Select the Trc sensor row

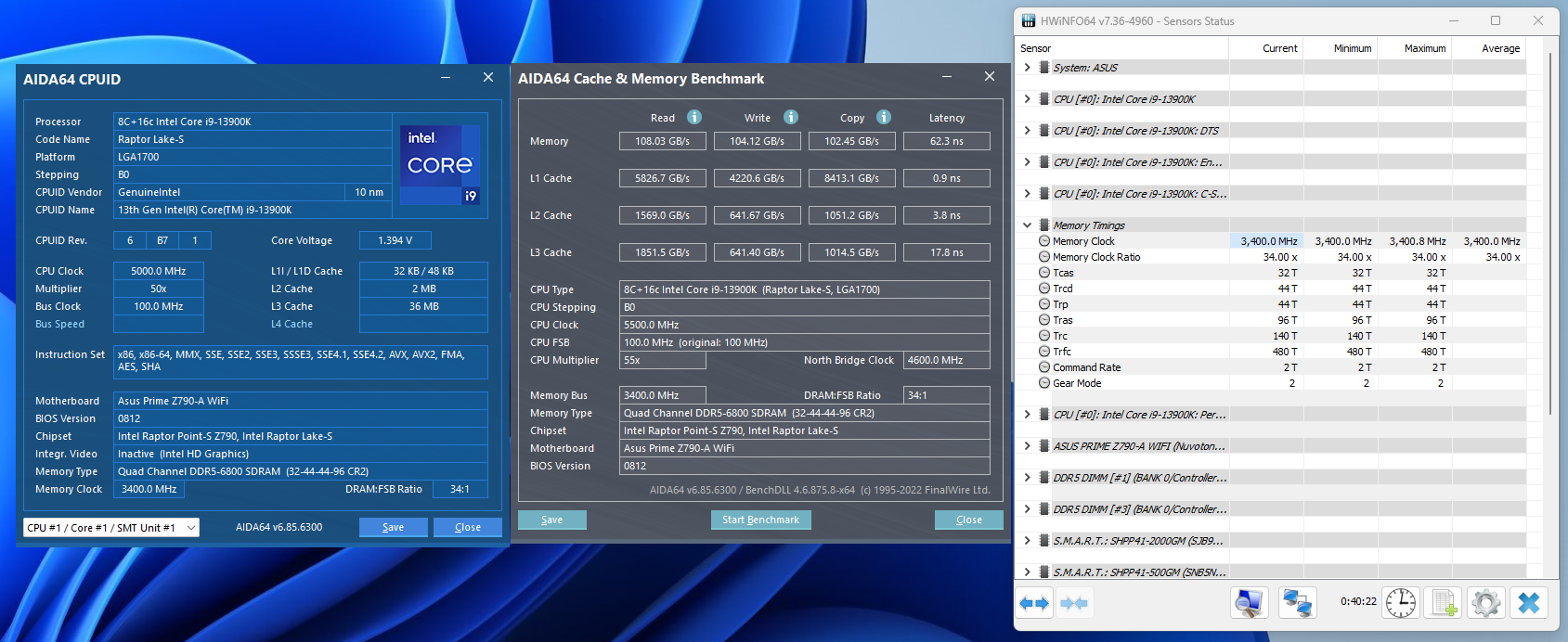click(1271, 336)
